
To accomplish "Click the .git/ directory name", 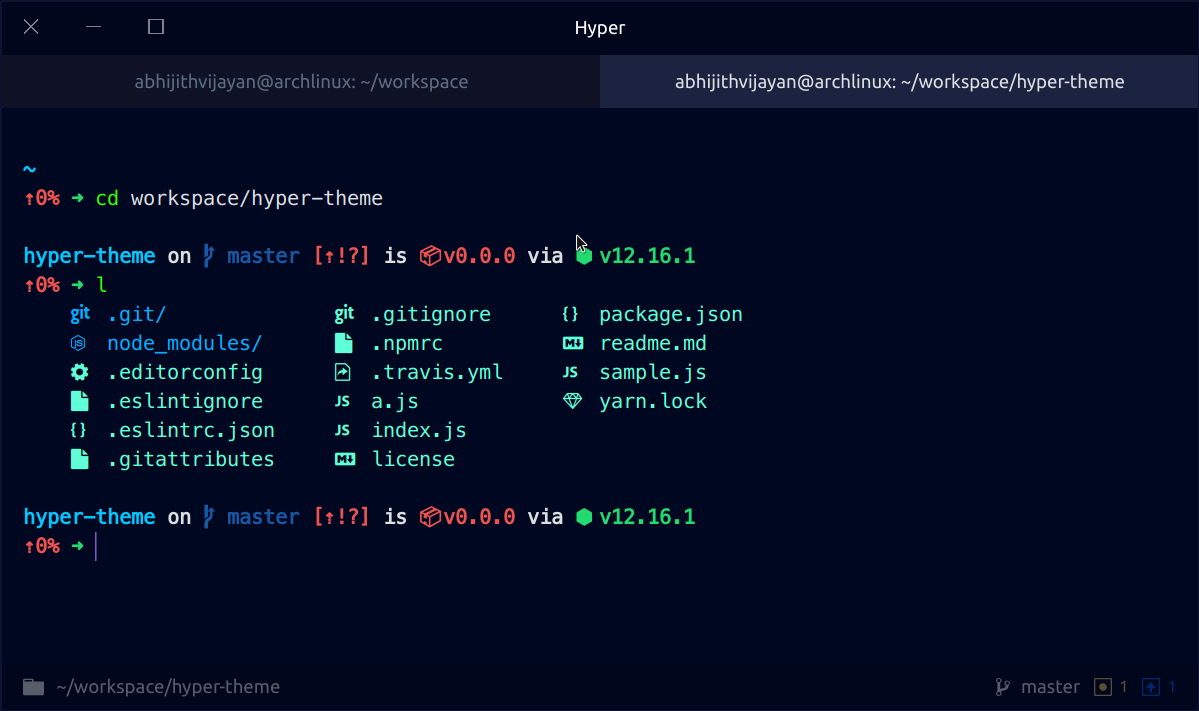I will 137,314.
